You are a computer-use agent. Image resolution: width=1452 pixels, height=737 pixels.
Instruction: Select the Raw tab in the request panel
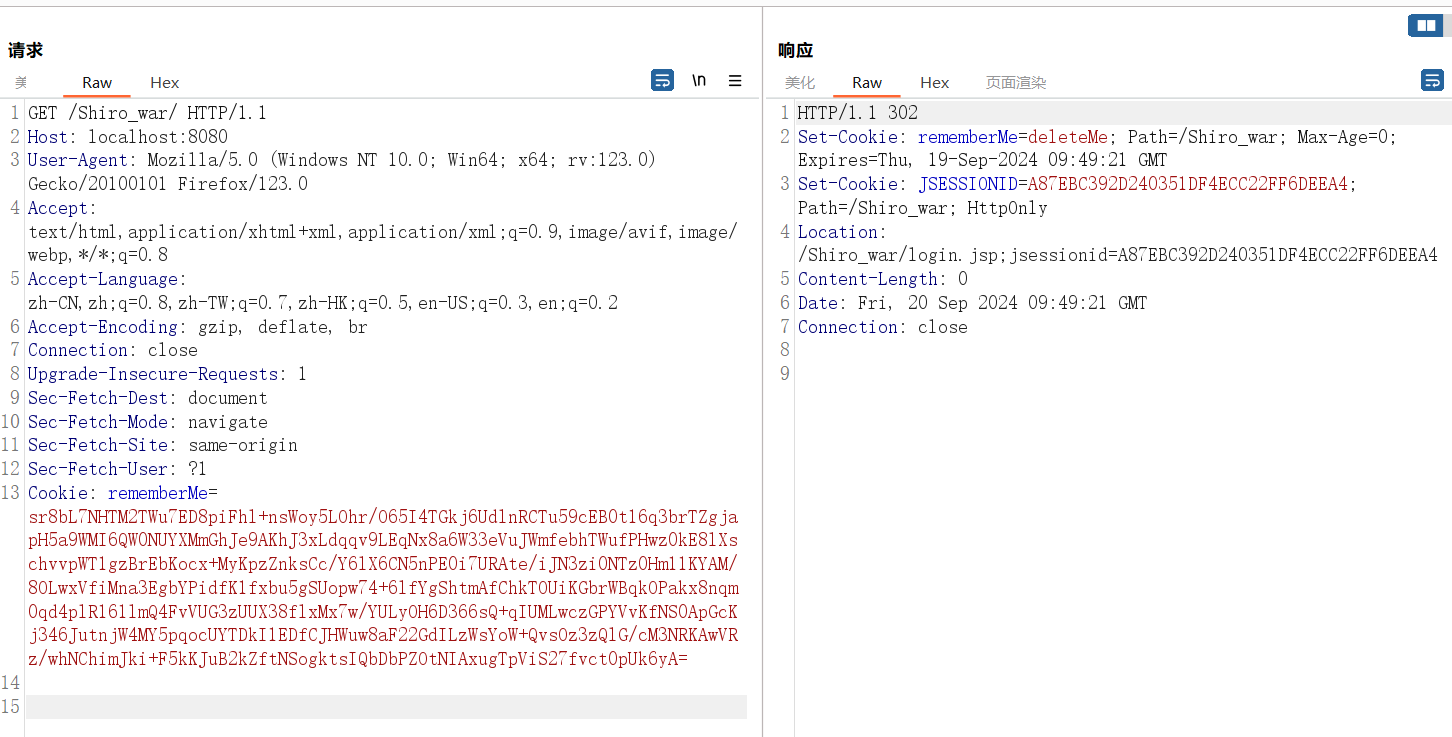pyautogui.click(x=97, y=83)
